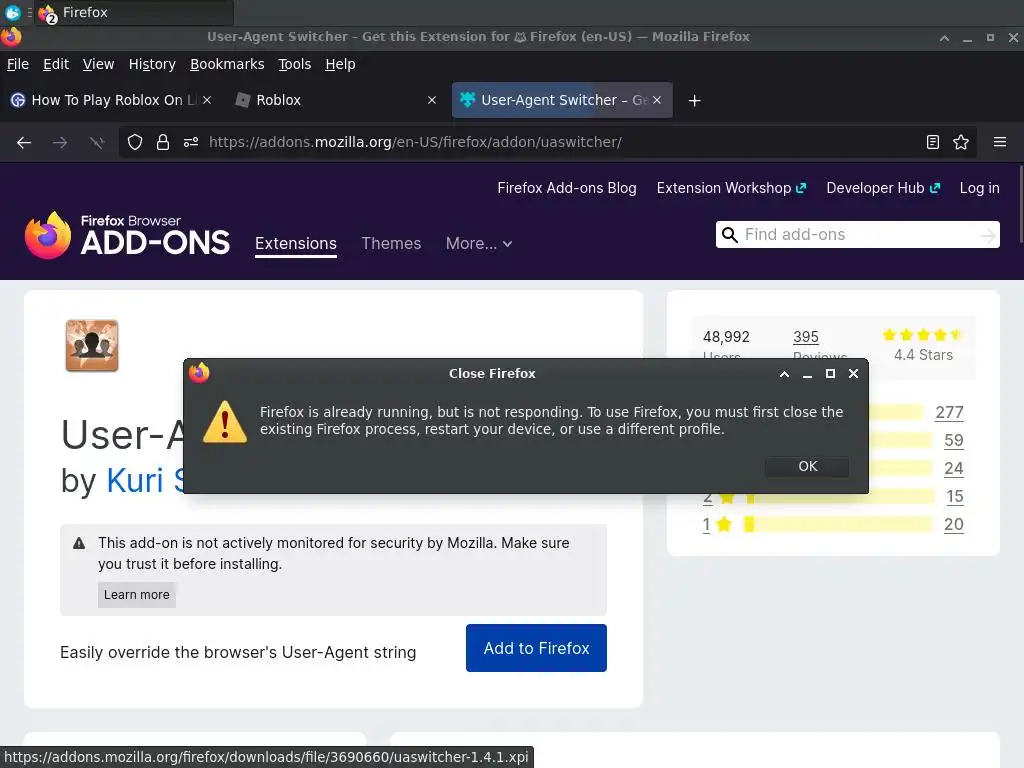Close the User-Agent Switcher tab
Image resolution: width=1024 pixels, height=768 pixels.
(x=657, y=100)
